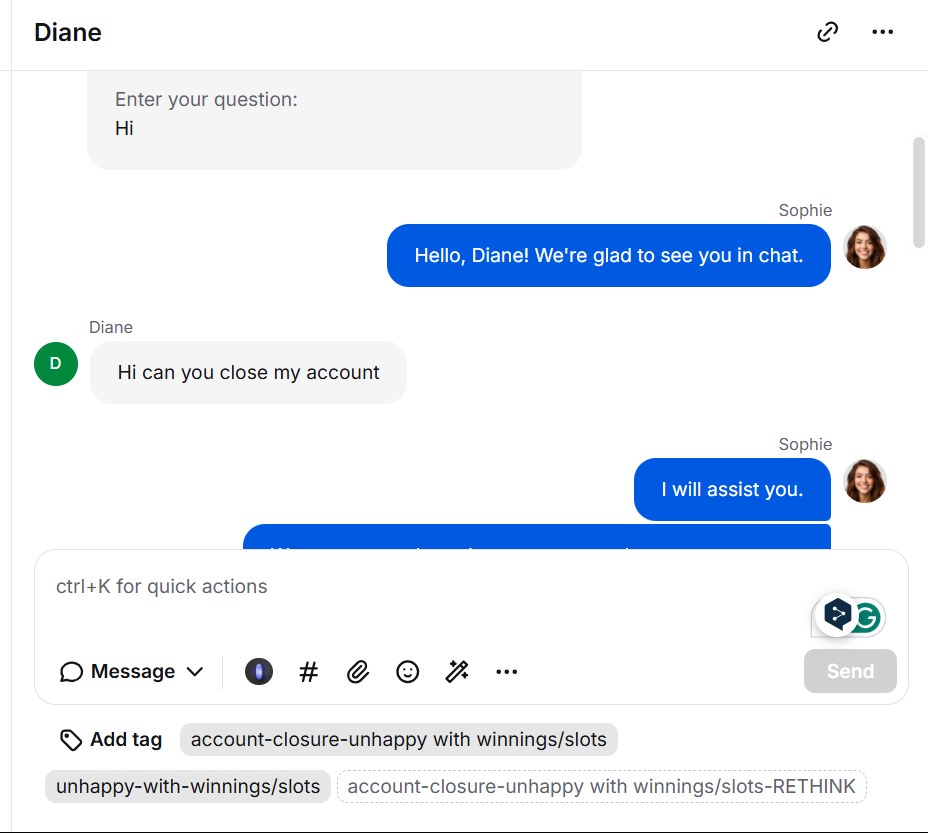This screenshot has height=833, width=928.
Task: Click Sophie's avatar beside the greeting message
Action: click(865, 247)
